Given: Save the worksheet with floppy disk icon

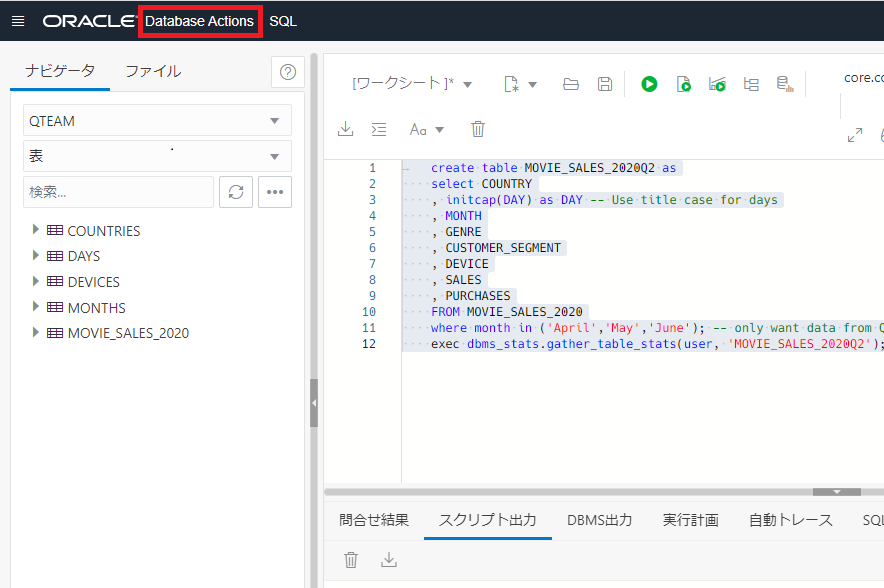Looking at the screenshot, I should tap(605, 85).
